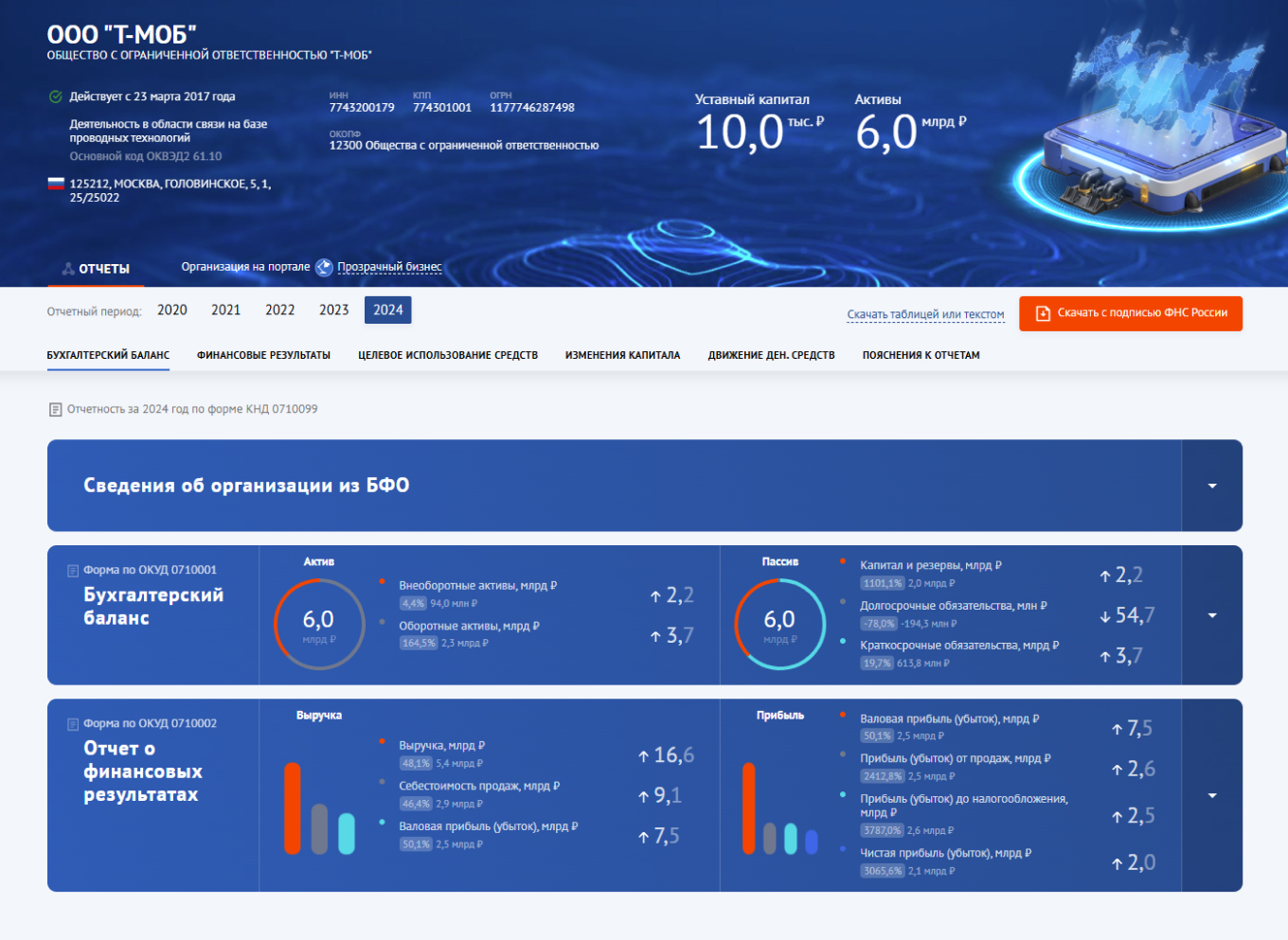Click the Внеоборотные активы row label
This screenshot has height=940, width=1288.
pyautogui.click(x=478, y=586)
